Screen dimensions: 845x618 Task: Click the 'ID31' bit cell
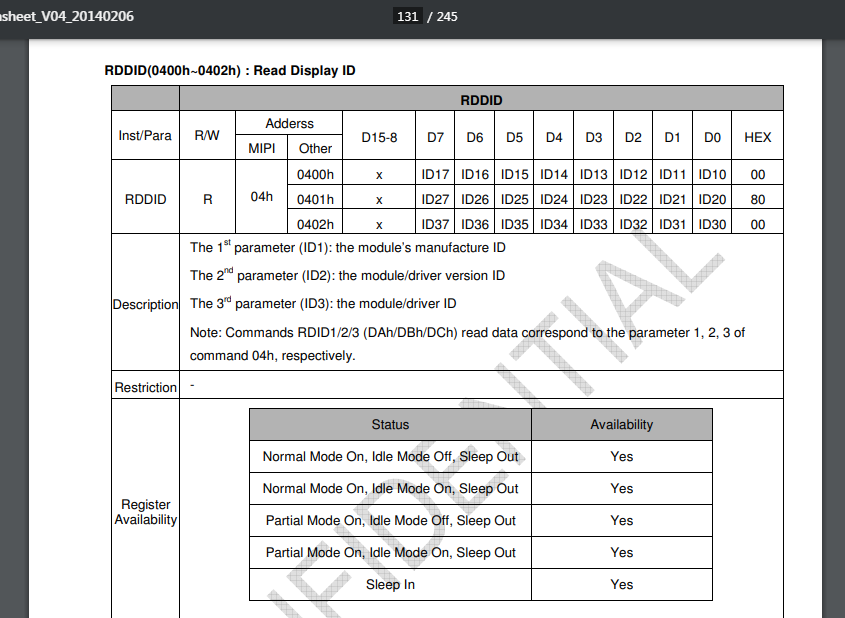[x=673, y=224]
